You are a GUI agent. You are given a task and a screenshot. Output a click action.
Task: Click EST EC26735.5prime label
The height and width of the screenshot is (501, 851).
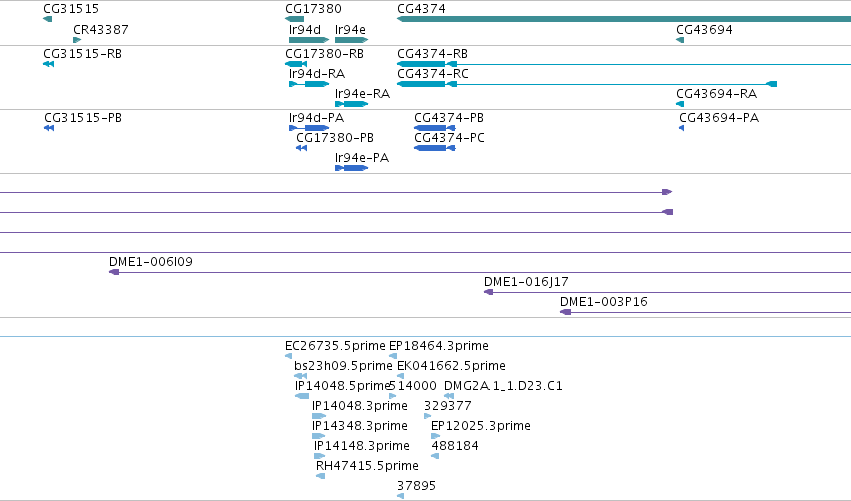pos(335,346)
